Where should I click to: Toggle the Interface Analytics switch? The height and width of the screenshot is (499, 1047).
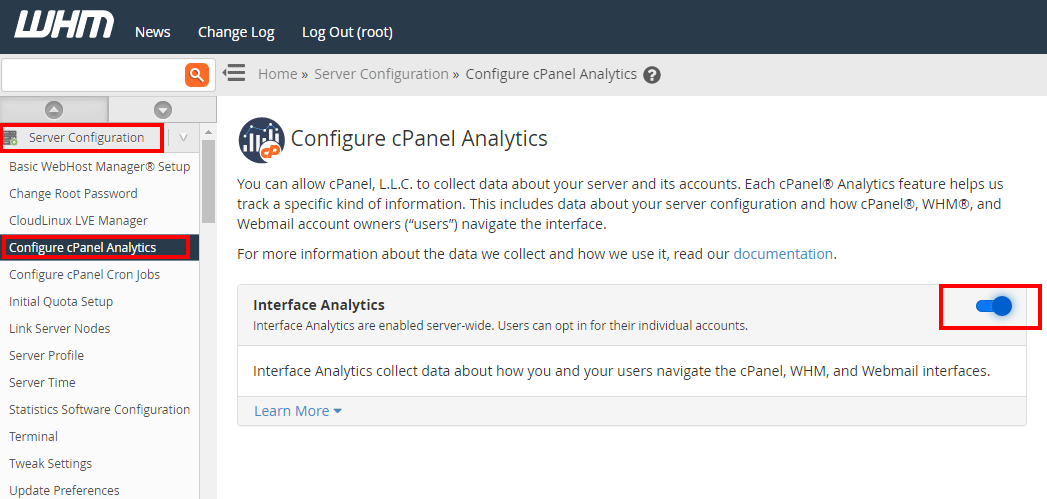994,306
